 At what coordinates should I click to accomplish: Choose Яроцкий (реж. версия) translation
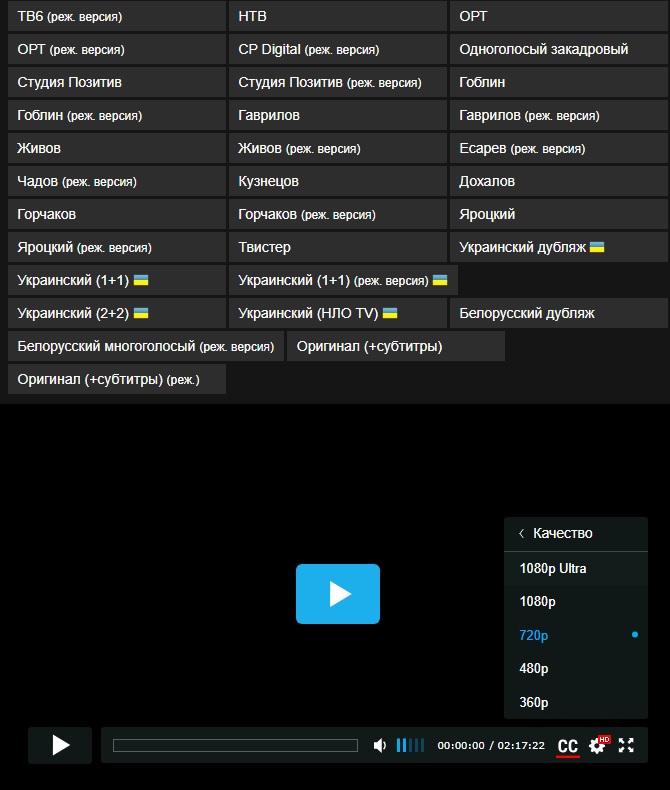117,247
